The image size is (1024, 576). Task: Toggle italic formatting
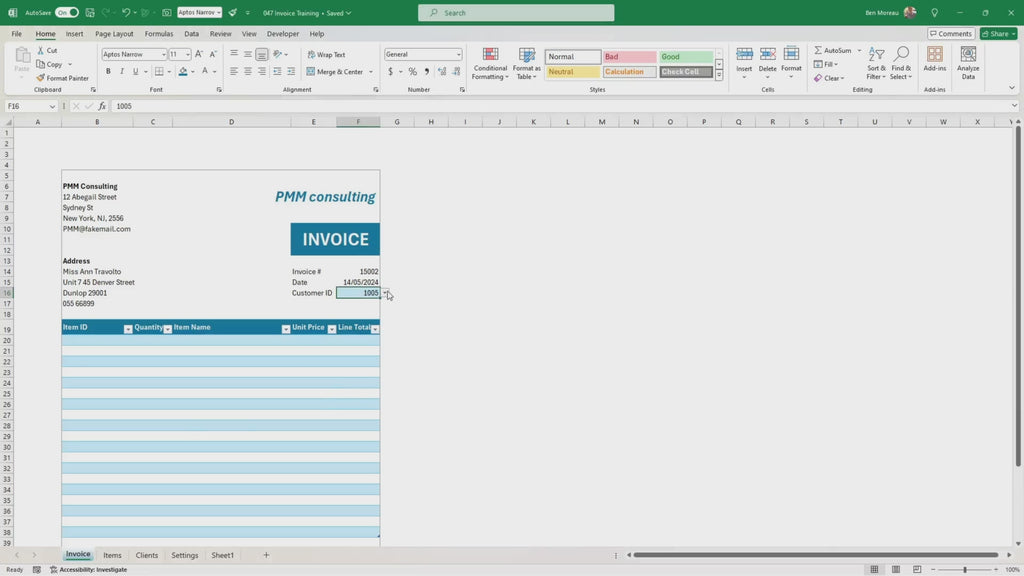(x=122, y=72)
